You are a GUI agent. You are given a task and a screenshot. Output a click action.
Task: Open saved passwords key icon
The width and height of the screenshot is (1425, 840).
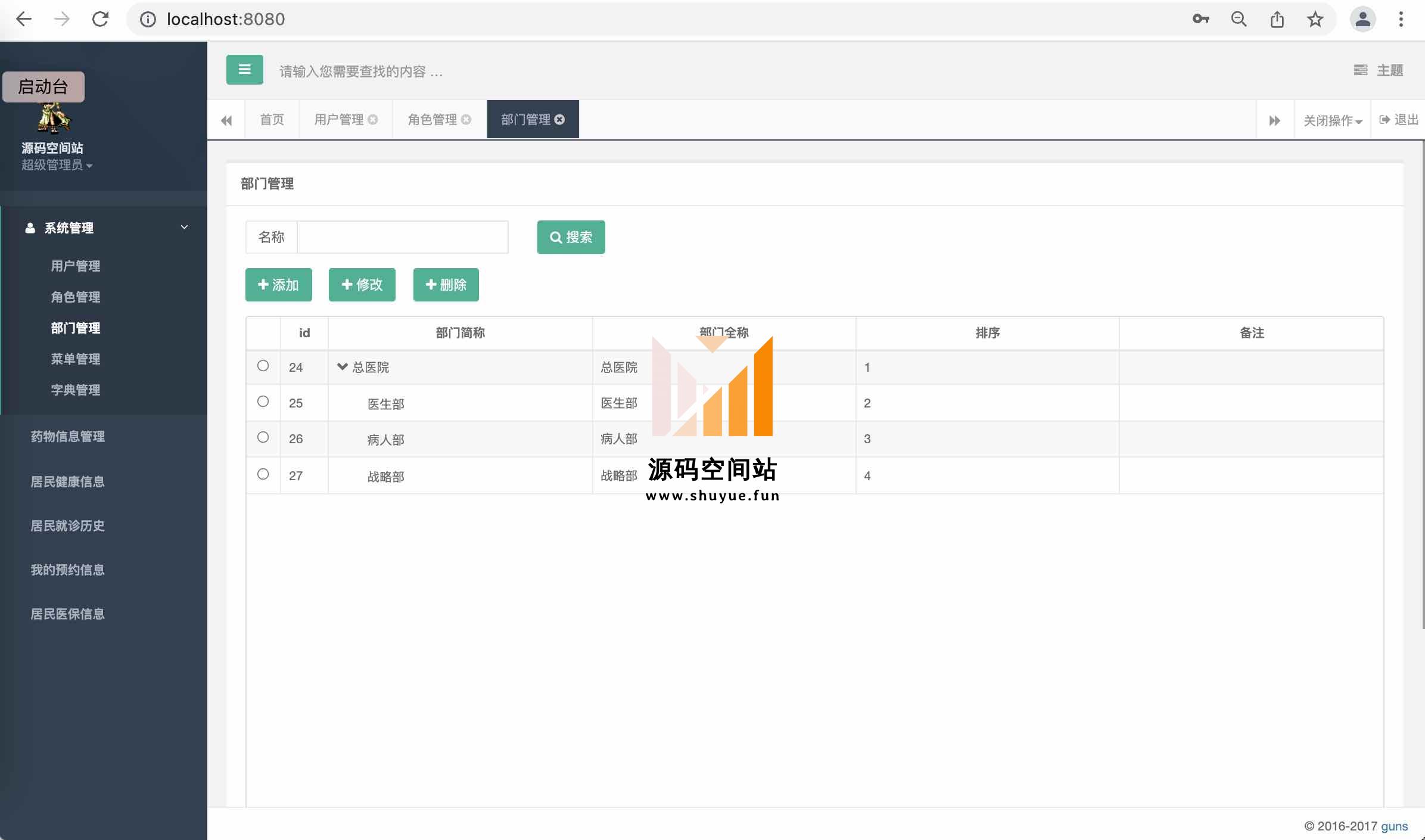(x=1200, y=19)
